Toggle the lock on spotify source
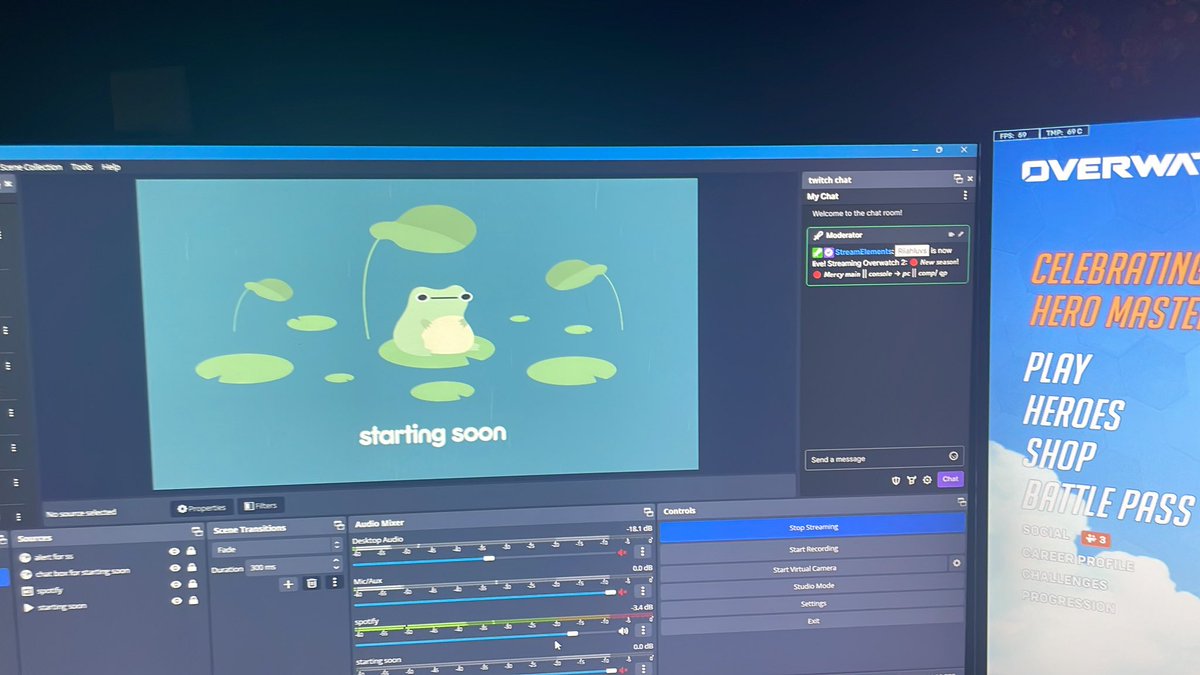 pos(192,584)
